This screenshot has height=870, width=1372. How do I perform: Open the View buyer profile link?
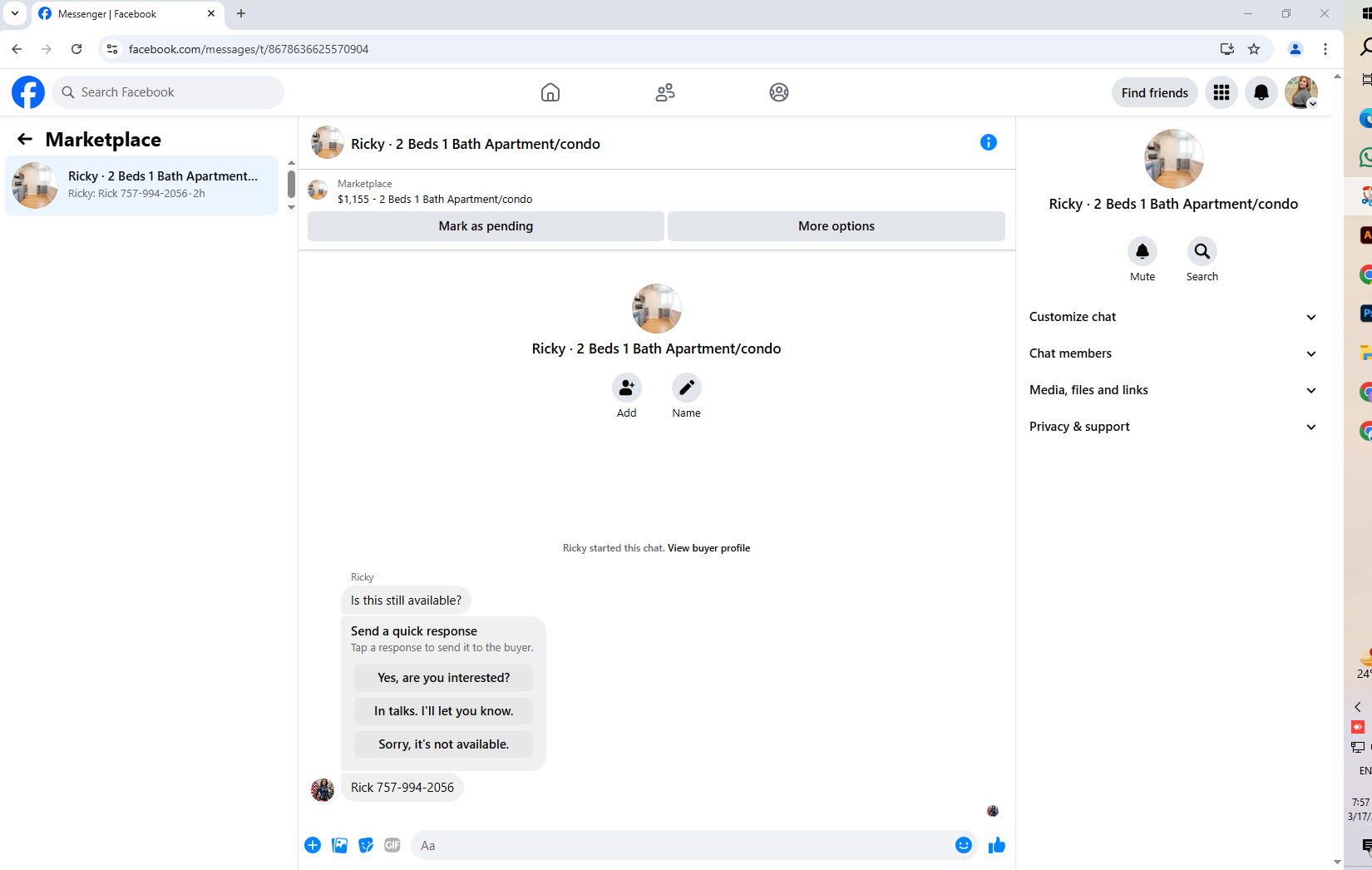coord(708,548)
